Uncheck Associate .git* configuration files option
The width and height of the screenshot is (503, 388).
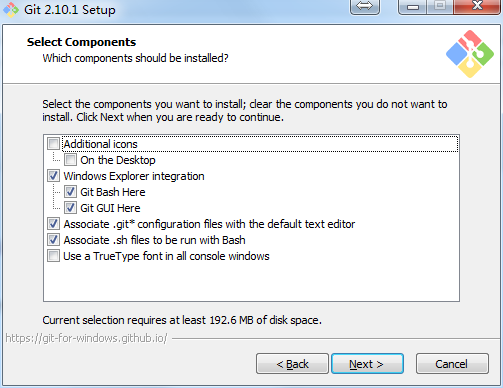coord(53,224)
